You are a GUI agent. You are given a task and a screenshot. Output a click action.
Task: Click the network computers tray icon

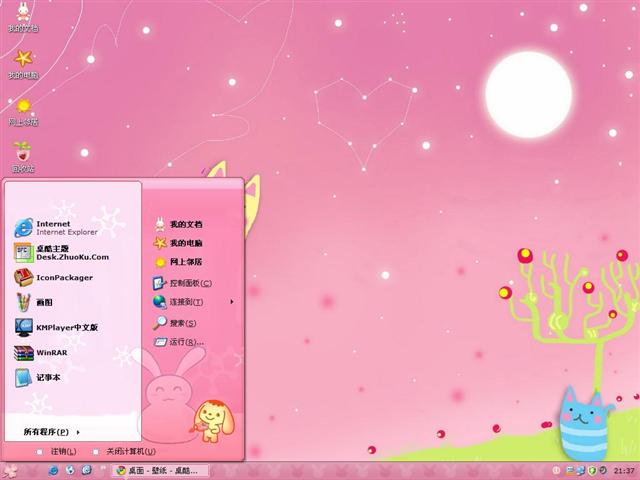coord(581,471)
